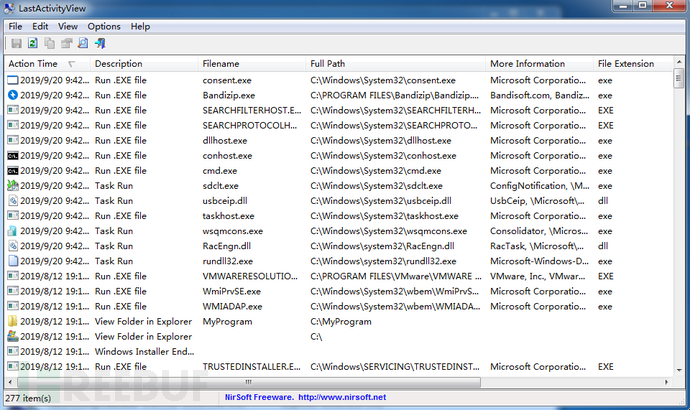Viewport: 690px width, 410px height.
Task: Select the VMWARERESOLUTIO... filename cell
Action: 250,276
